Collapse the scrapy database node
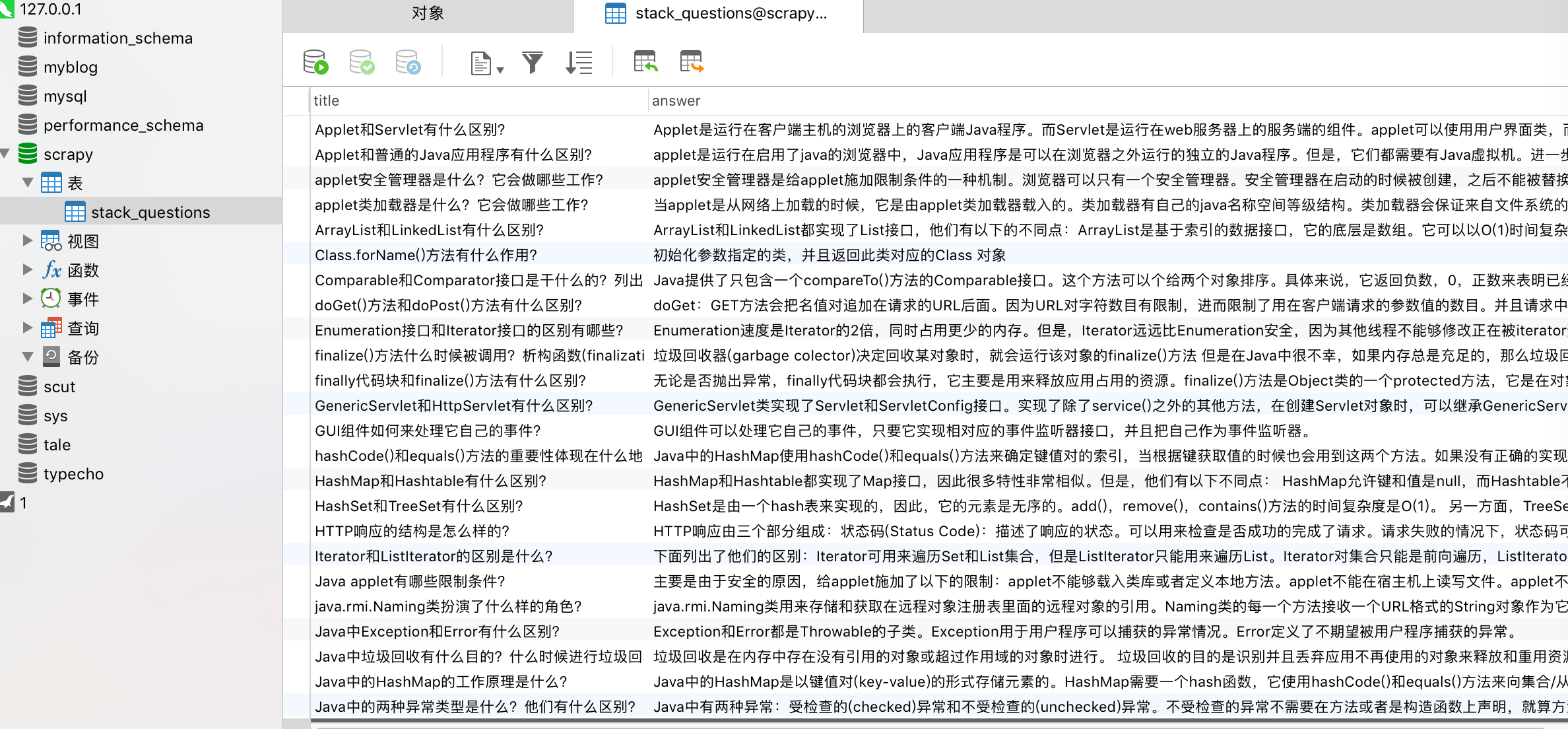Image resolution: width=1568 pixels, height=729 pixels. click(x=5, y=154)
